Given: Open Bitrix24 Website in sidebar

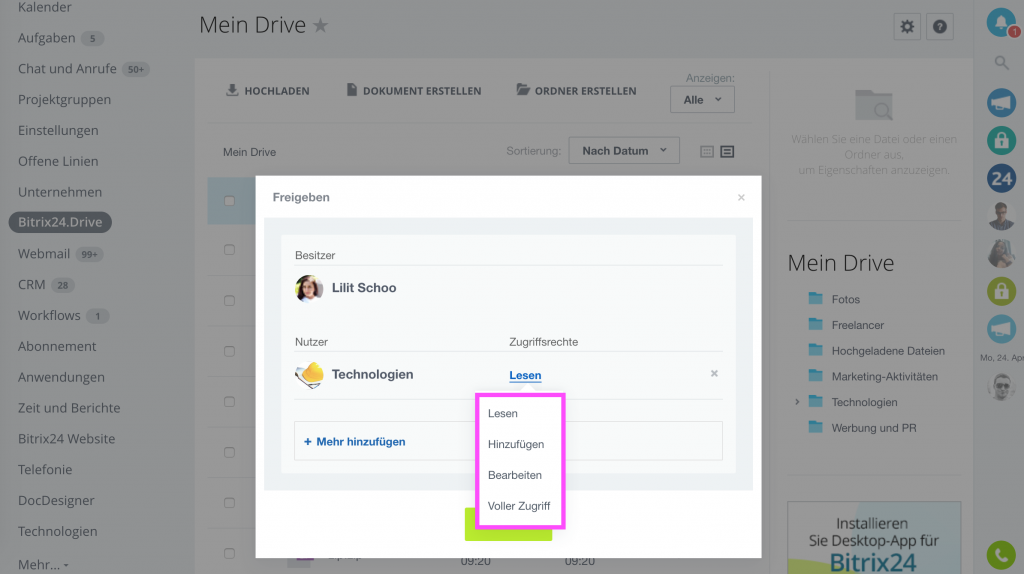Looking at the screenshot, I should point(67,439).
